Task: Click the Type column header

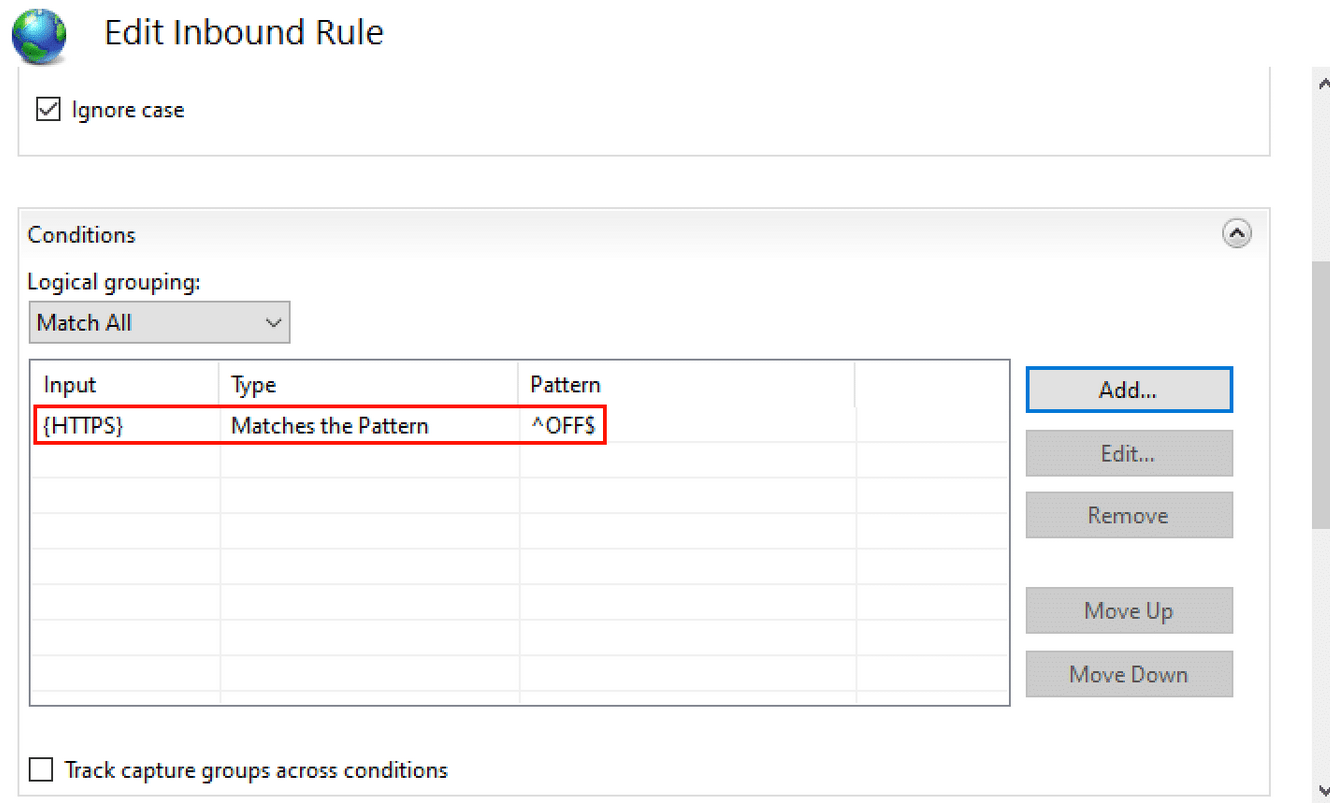Action: 369,385
